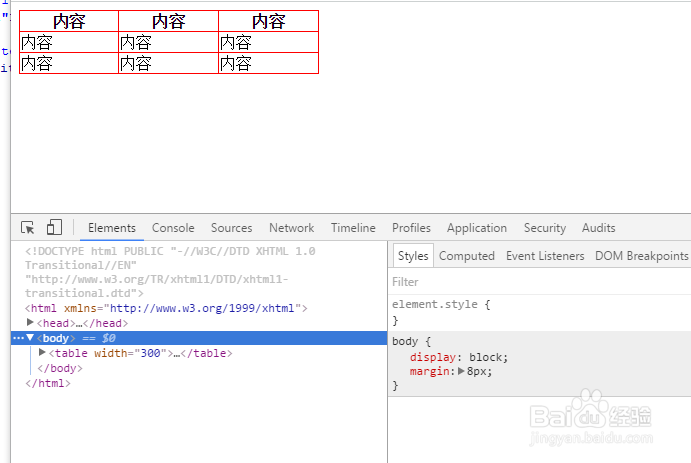
Task: Click the Filter styles input field
Action: pos(539,282)
